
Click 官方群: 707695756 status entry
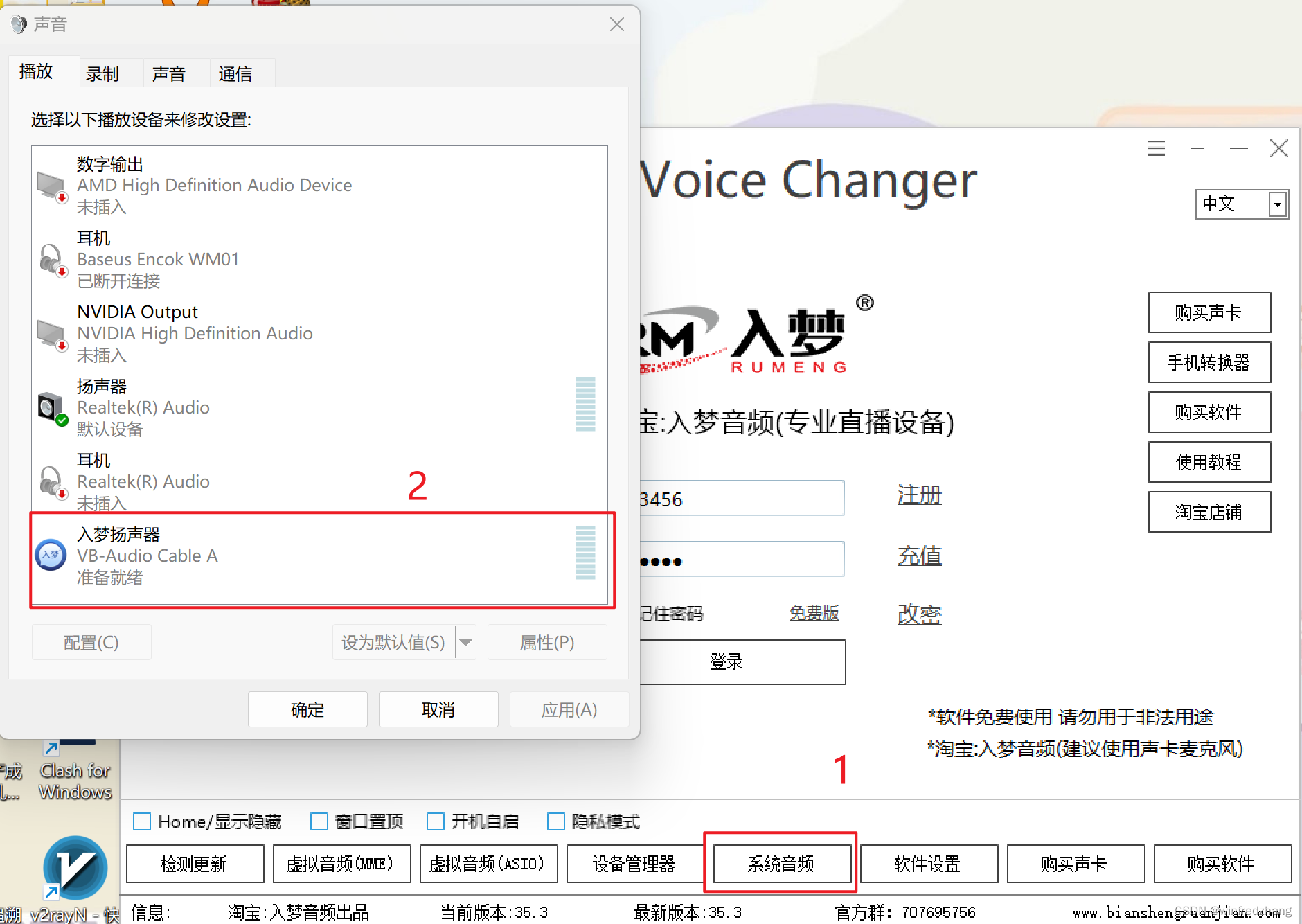pos(905,912)
